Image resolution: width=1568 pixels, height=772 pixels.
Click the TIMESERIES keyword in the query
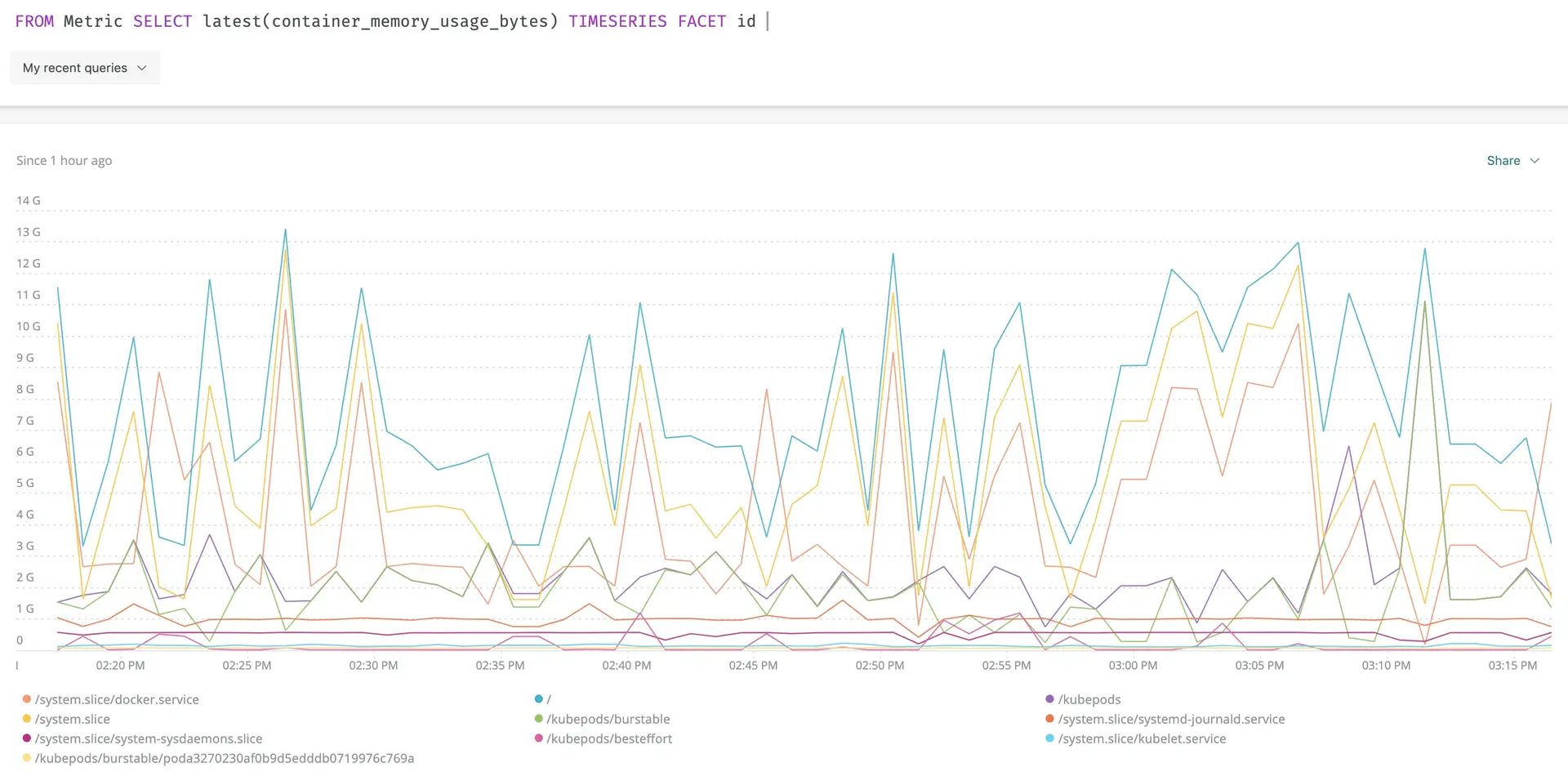[x=617, y=21]
